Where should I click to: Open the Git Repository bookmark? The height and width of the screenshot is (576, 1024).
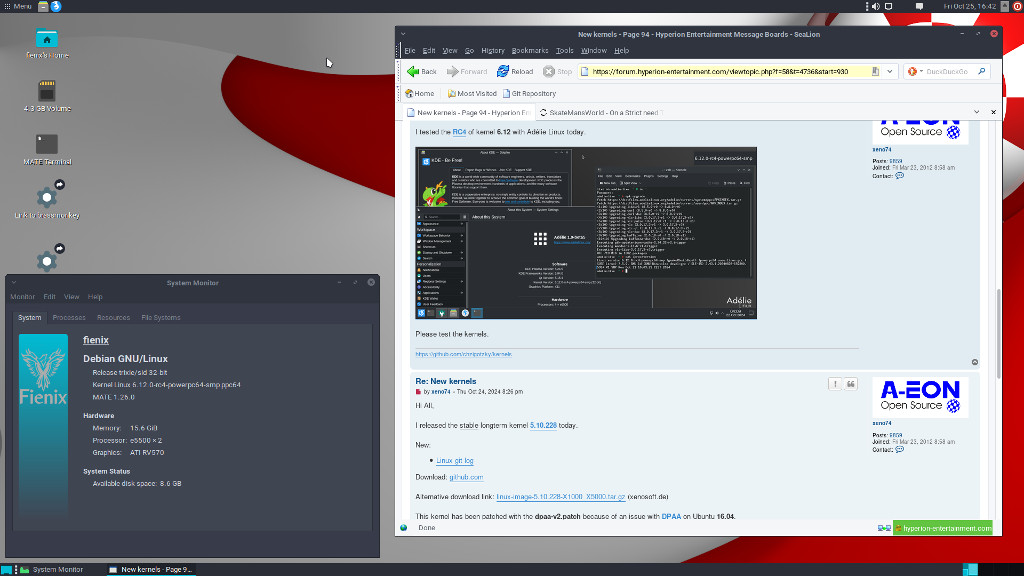click(529, 93)
